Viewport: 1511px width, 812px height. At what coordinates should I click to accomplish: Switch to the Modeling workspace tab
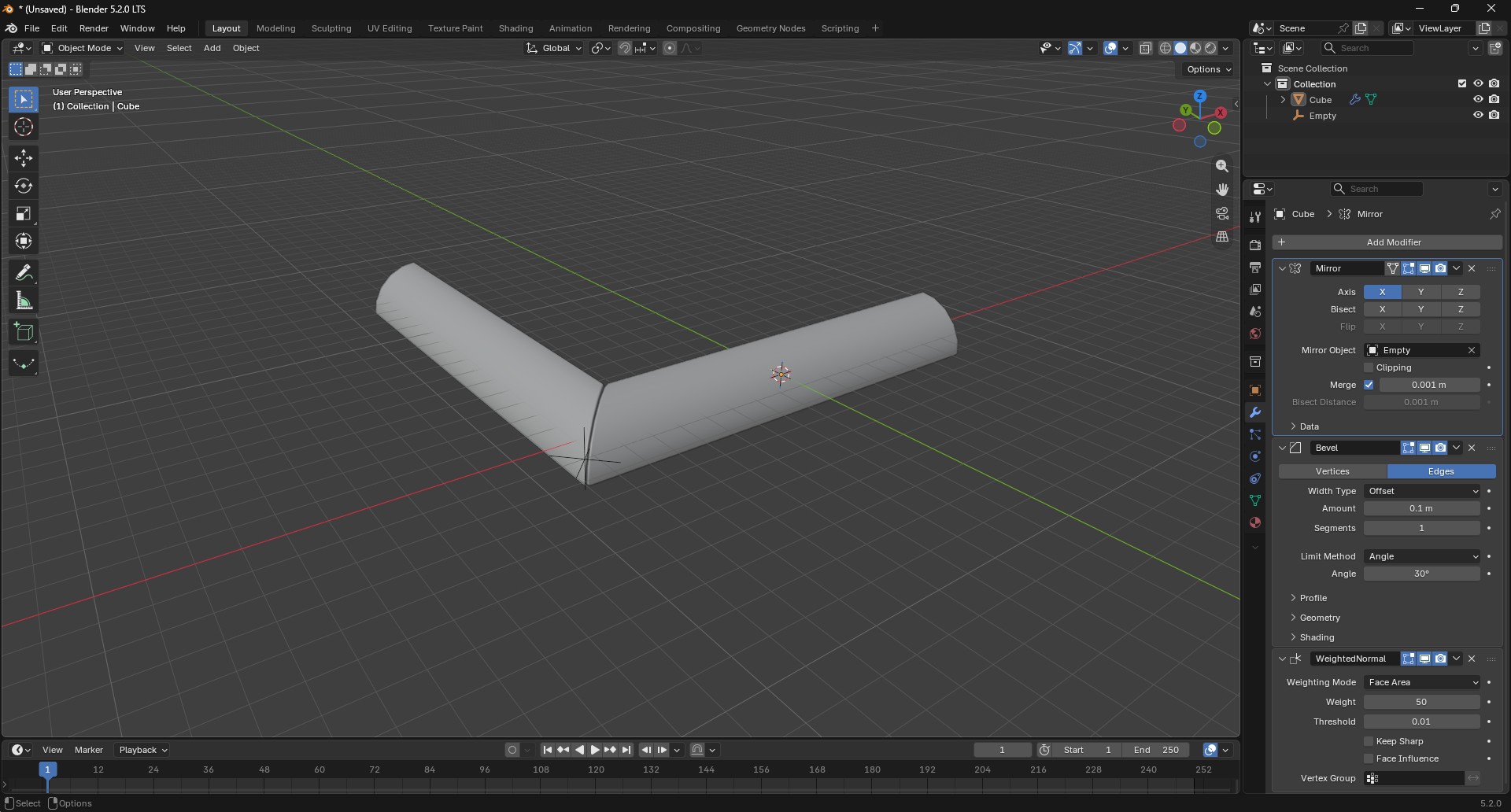[275, 28]
